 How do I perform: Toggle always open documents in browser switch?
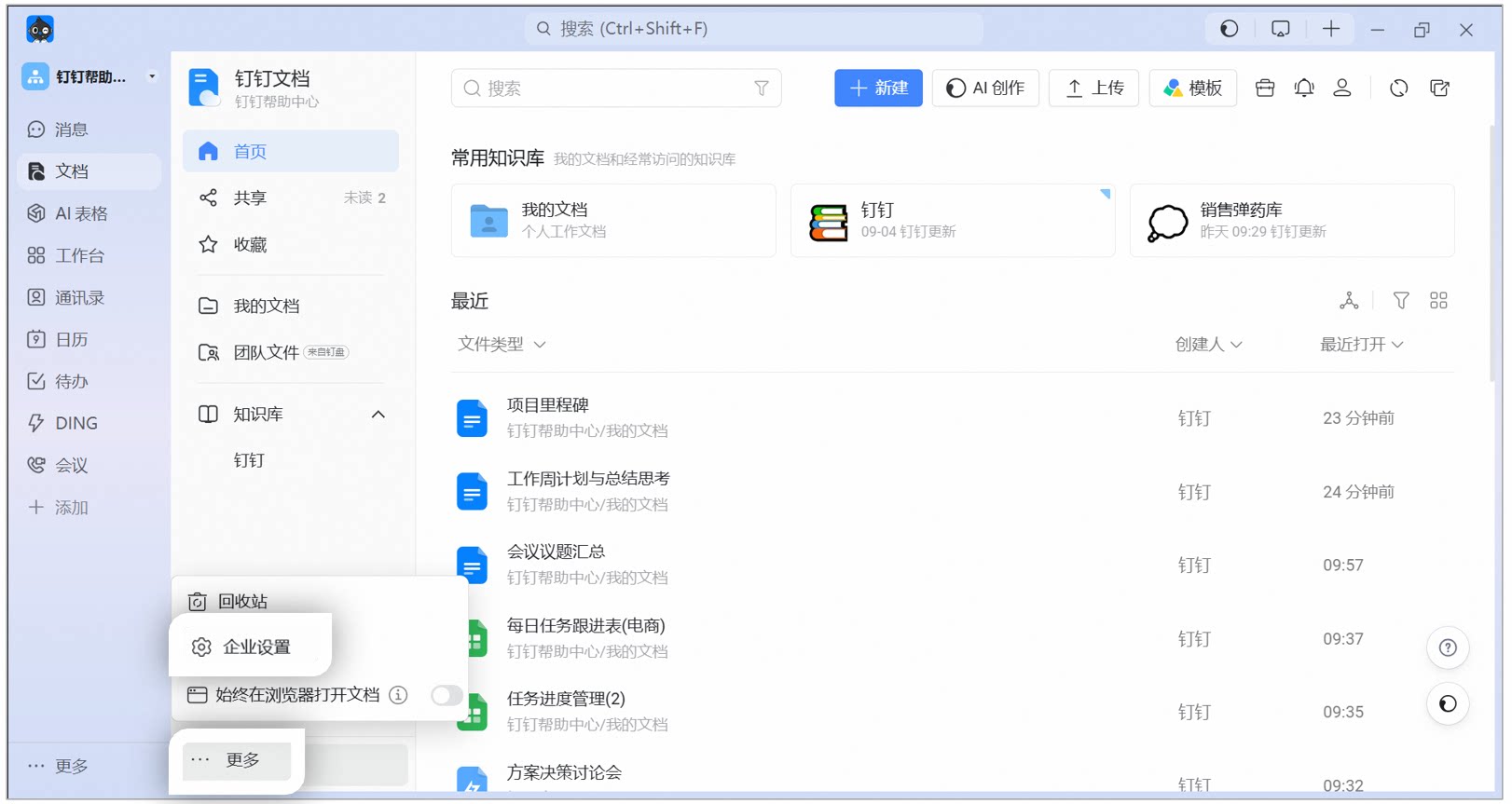447,695
